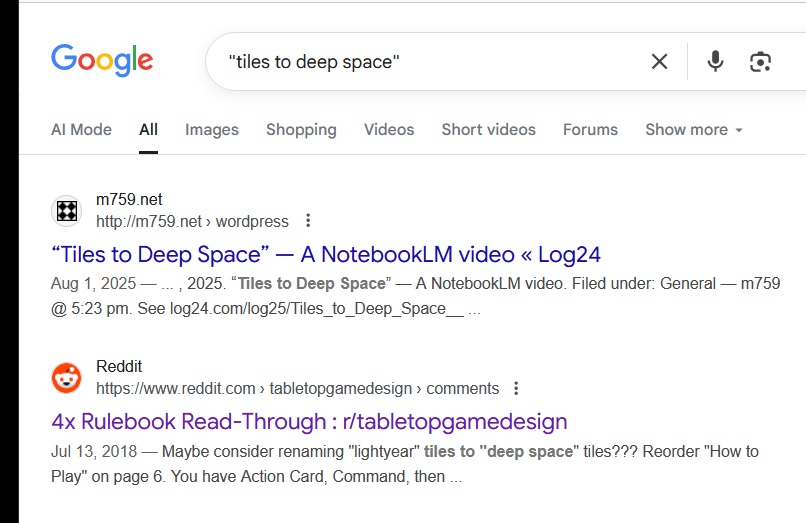This screenshot has height=523, width=806.
Task: Start voice search with microphone icon
Action: tap(715, 62)
